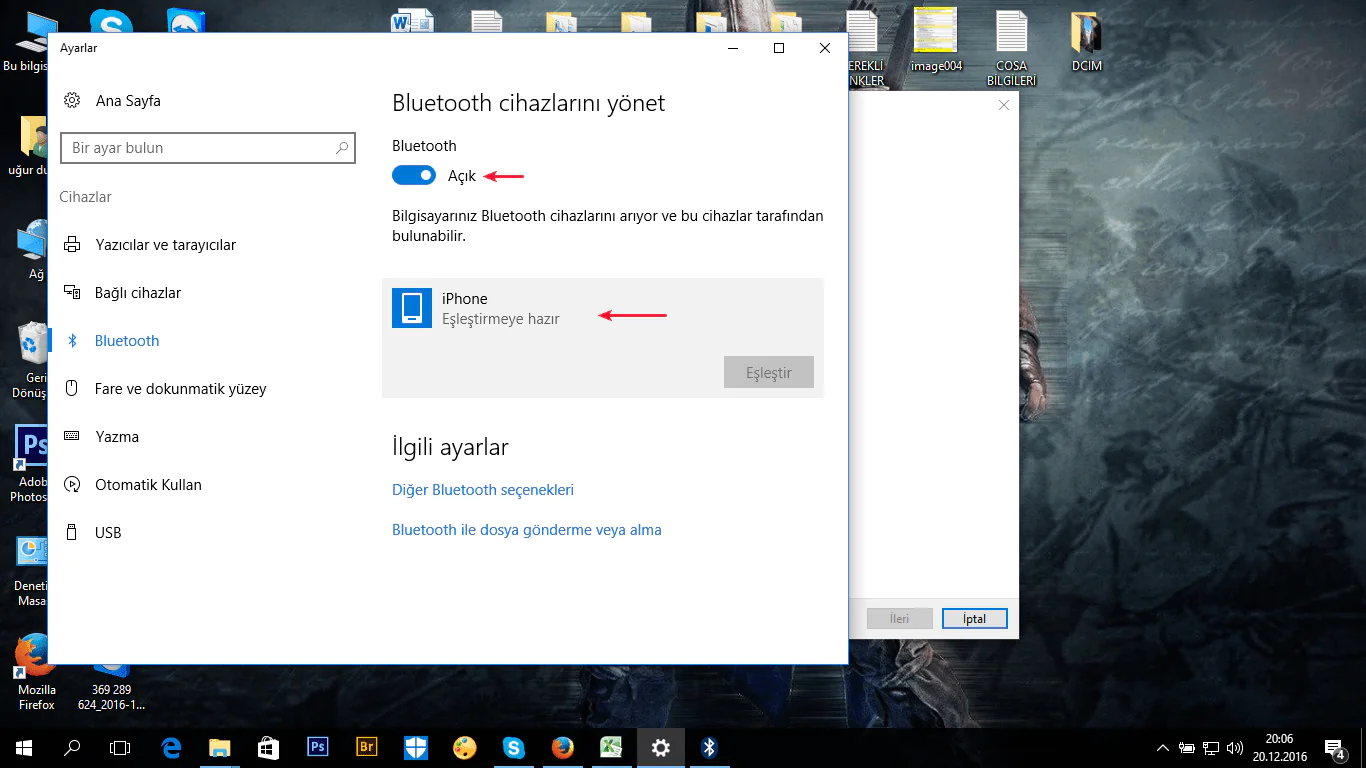Open Microsoft Edge from the taskbar
The height and width of the screenshot is (768, 1366).
[171, 747]
